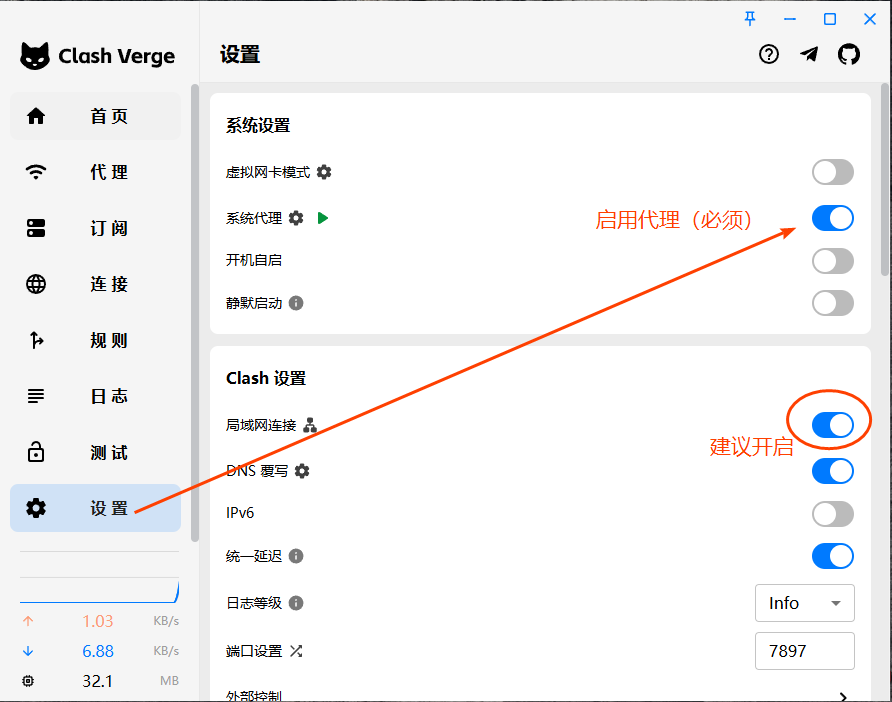
Task: Turn off DNS 覆写 switch
Action: pyautogui.click(x=833, y=471)
